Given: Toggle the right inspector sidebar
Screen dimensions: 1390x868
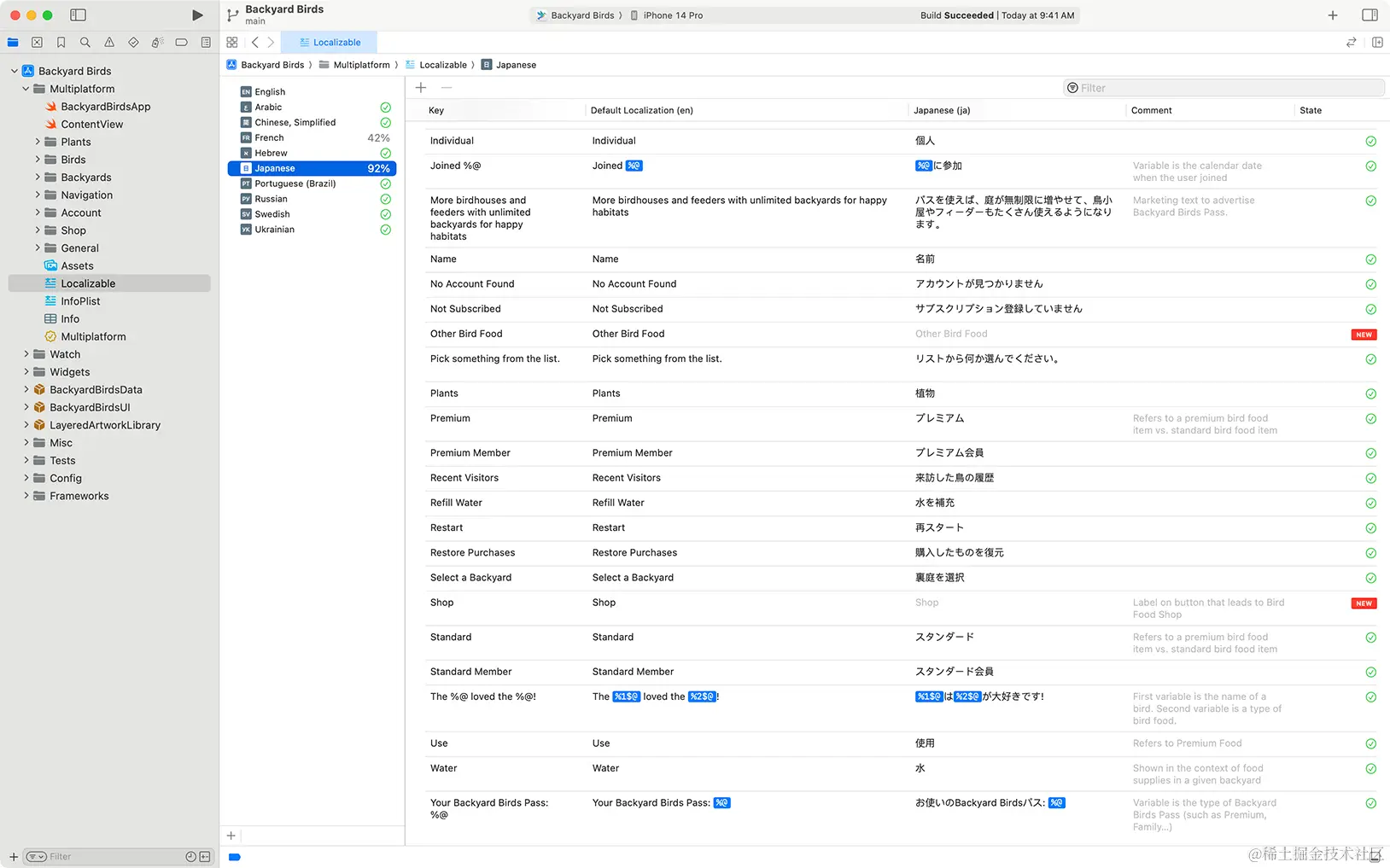Looking at the screenshot, I should (x=1370, y=15).
